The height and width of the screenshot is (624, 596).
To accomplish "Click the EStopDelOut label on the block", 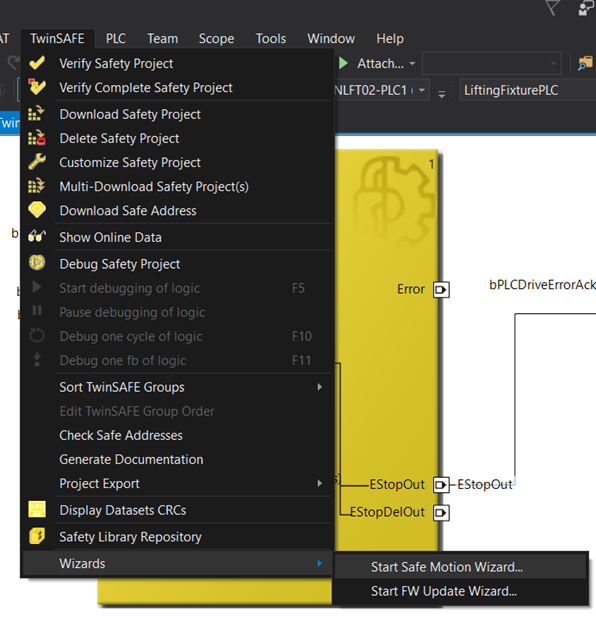I will [x=387, y=512].
